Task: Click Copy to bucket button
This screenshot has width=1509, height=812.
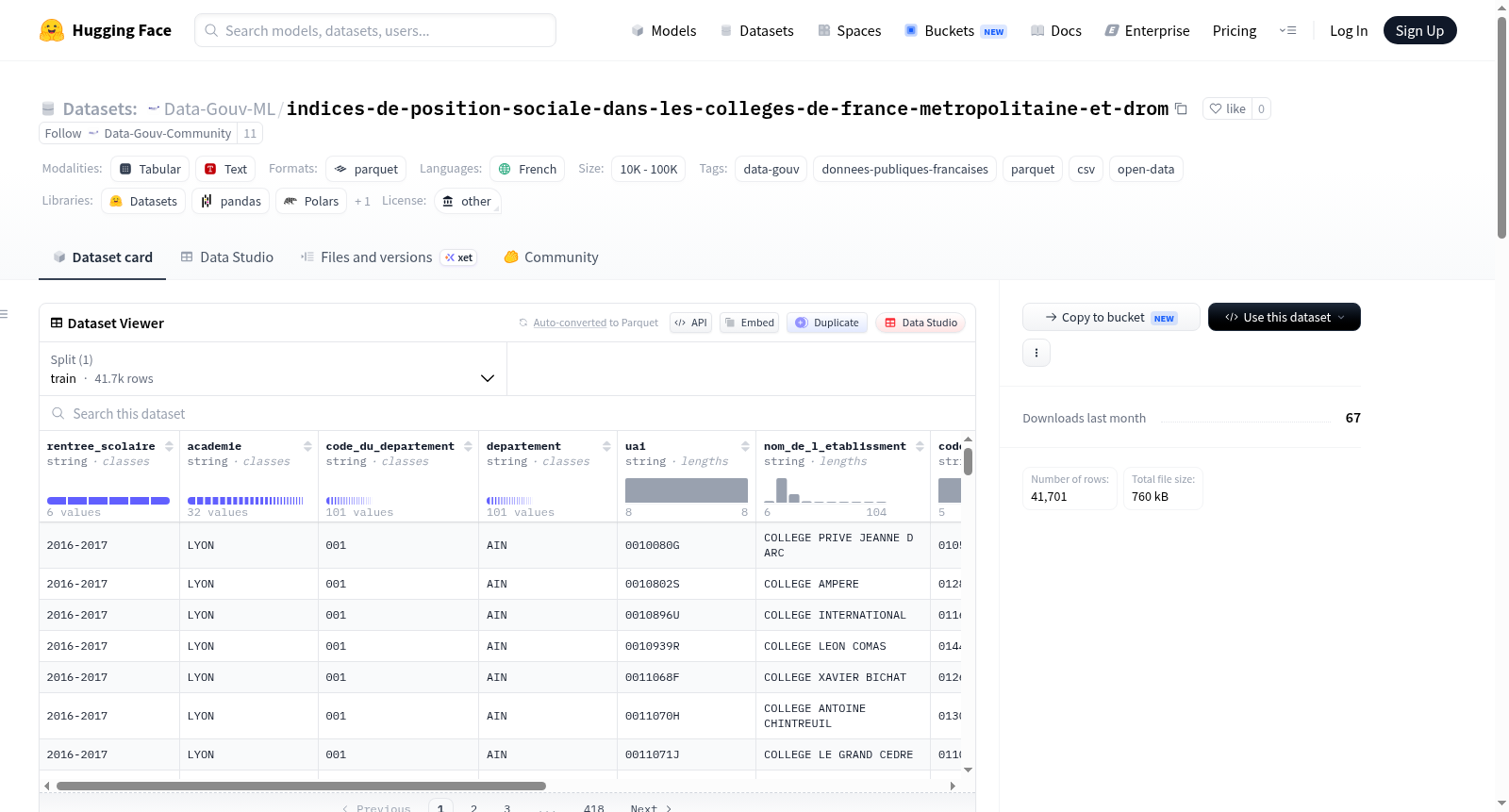Action: (x=1111, y=317)
